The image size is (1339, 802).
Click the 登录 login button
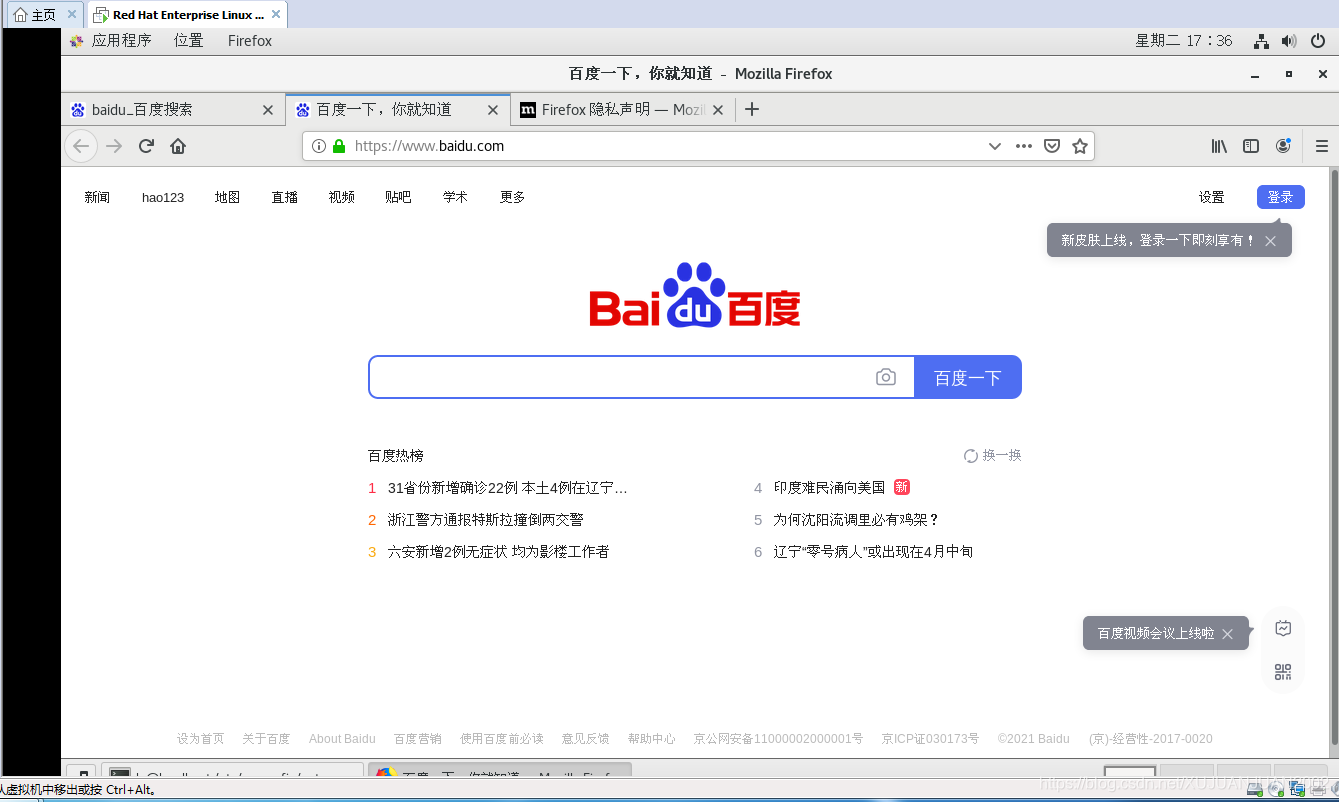(1281, 197)
